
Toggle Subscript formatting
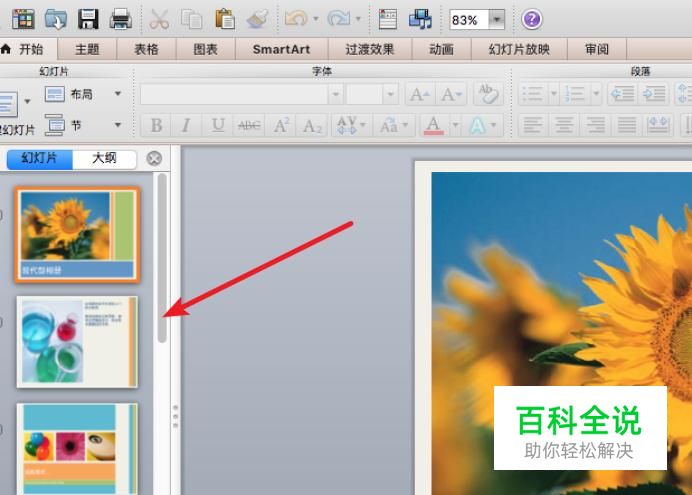[312, 125]
